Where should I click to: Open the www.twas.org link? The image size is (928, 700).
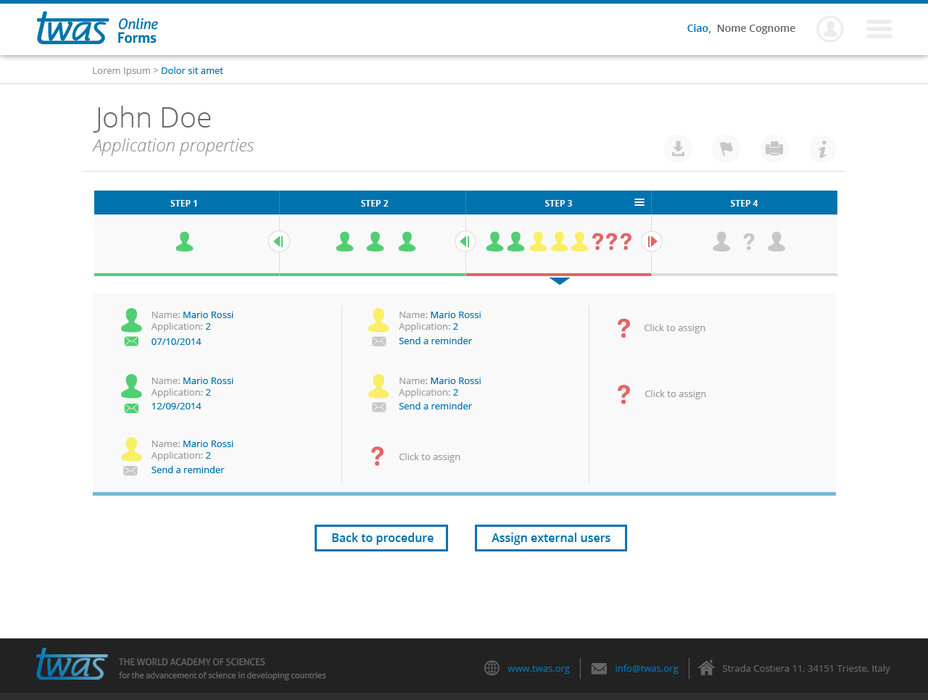click(538, 669)
